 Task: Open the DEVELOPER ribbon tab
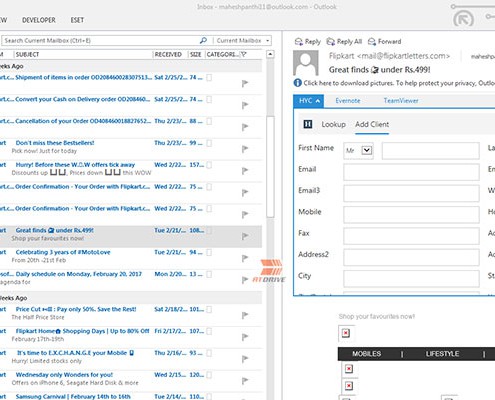point(39,20)
